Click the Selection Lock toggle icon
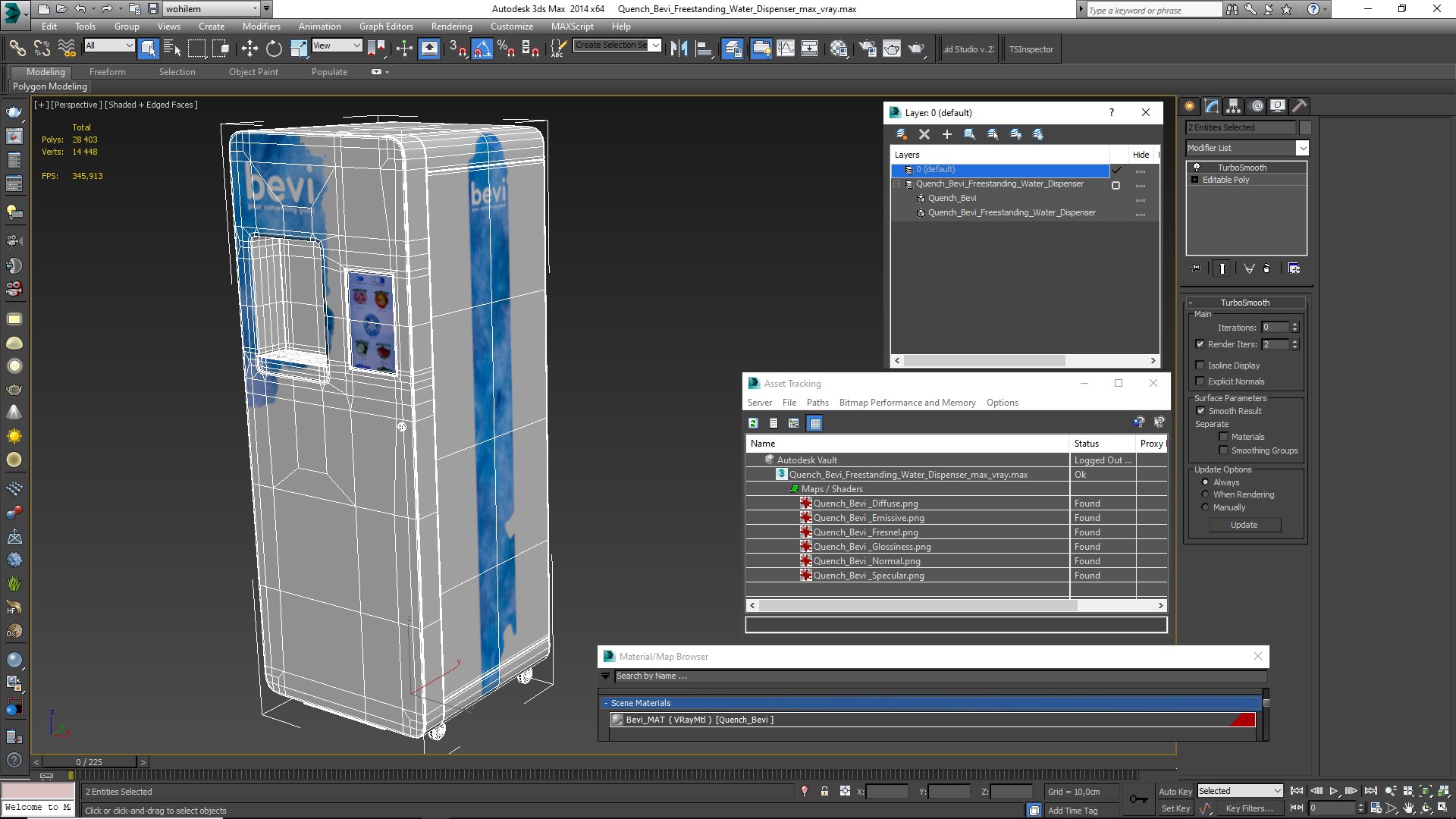1456x819 pixels. [824, 791]
